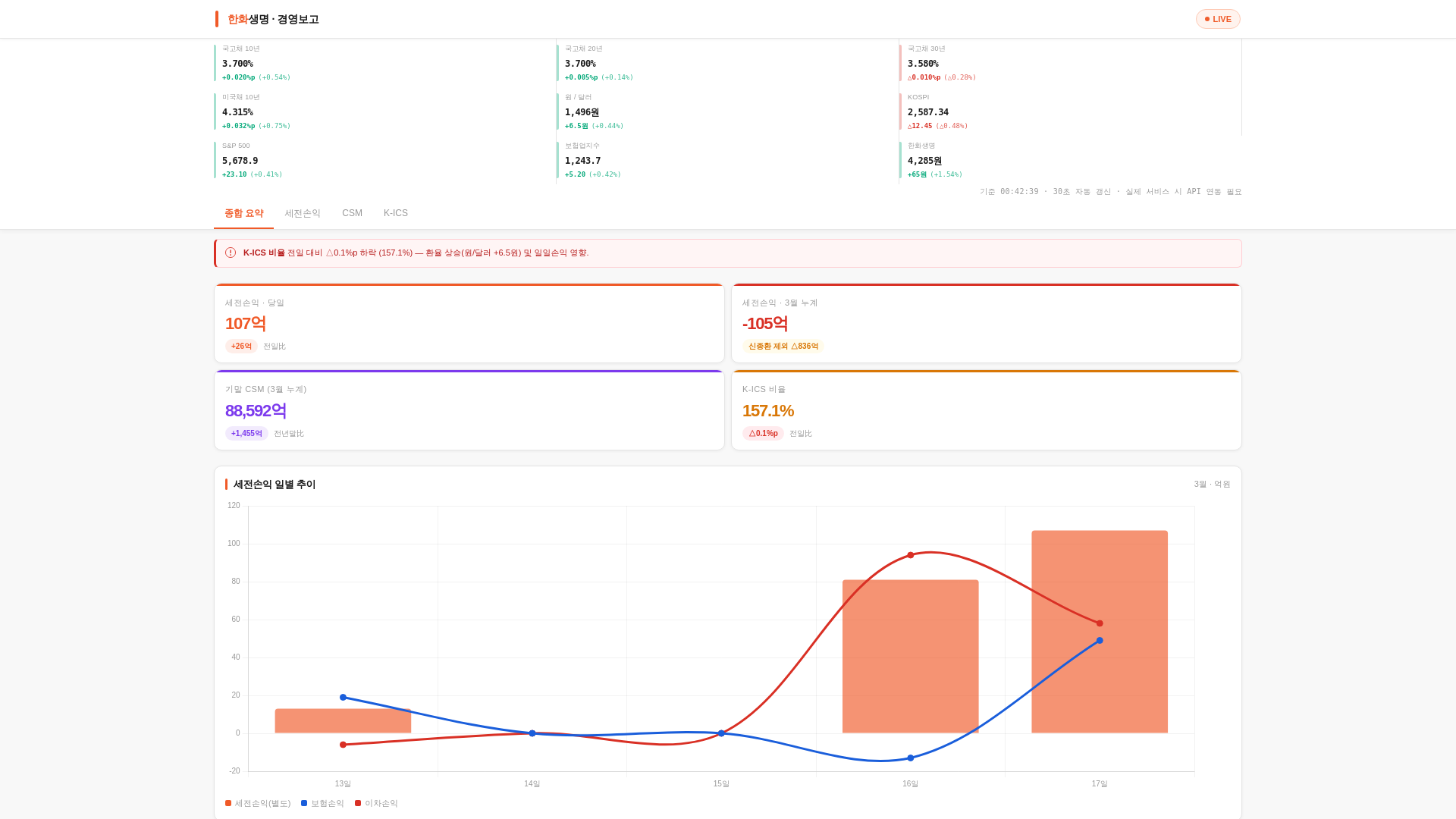This screenshot has width=1456, height=819.
Task: Open the 기말 CSM 88,592억 card
Action: [x=469, y=410]
